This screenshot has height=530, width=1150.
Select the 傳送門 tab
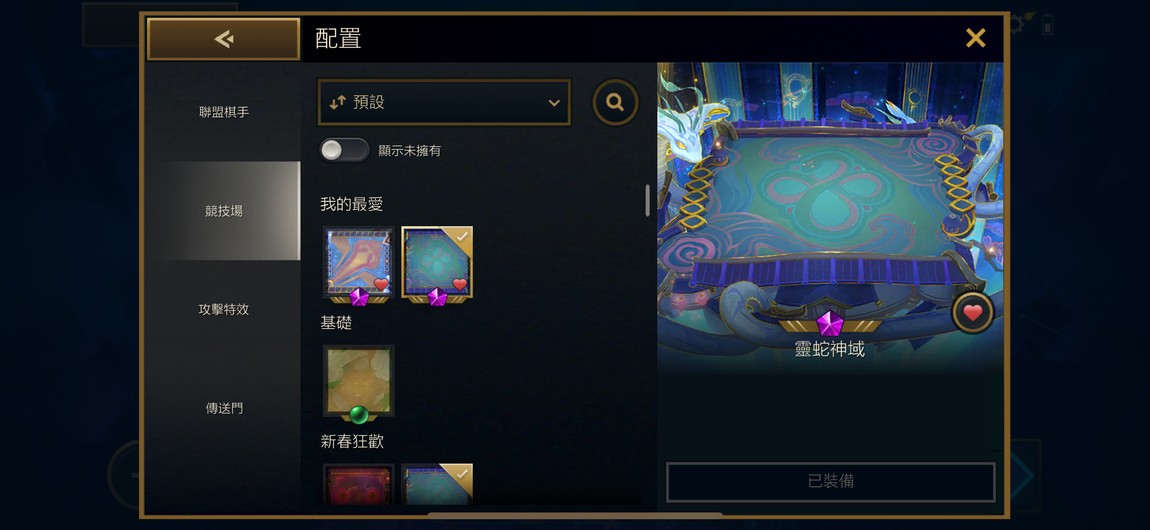click(x=224, y=408)
